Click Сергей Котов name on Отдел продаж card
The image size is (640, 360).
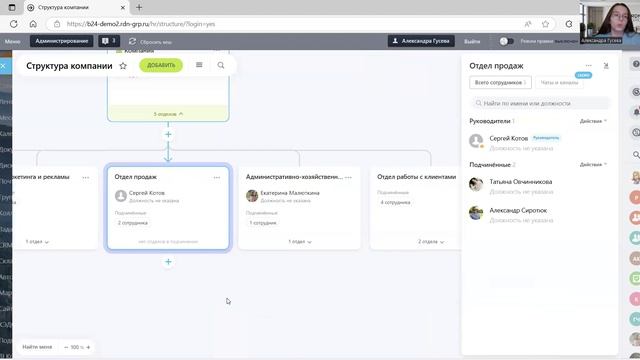coord(147,193)
